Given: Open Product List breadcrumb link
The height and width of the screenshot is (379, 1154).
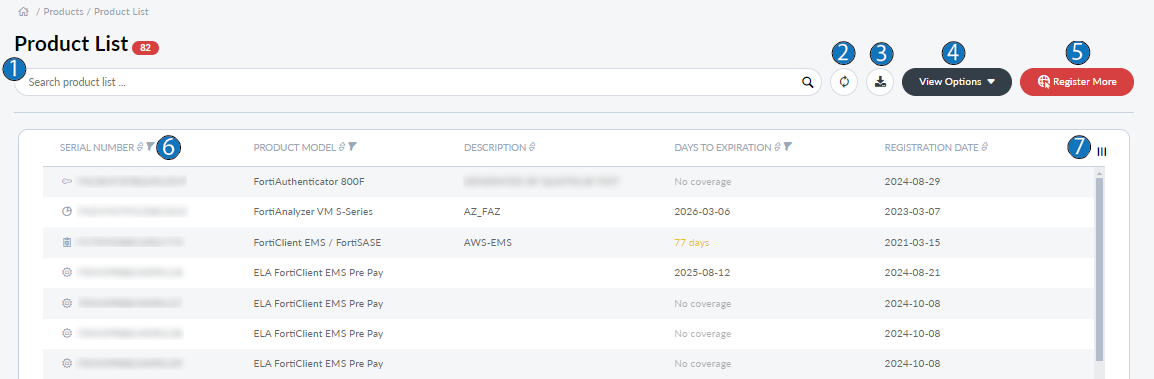Looking at the screenshot, I should tap(121, 12).
